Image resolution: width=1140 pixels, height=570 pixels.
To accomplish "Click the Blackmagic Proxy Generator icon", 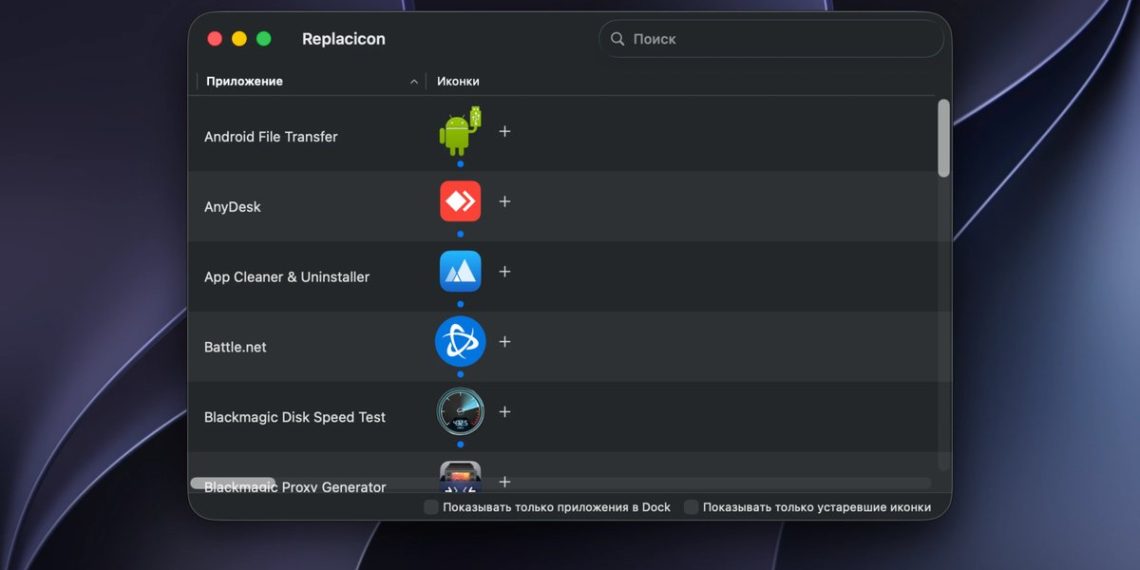I will (460, 477).
